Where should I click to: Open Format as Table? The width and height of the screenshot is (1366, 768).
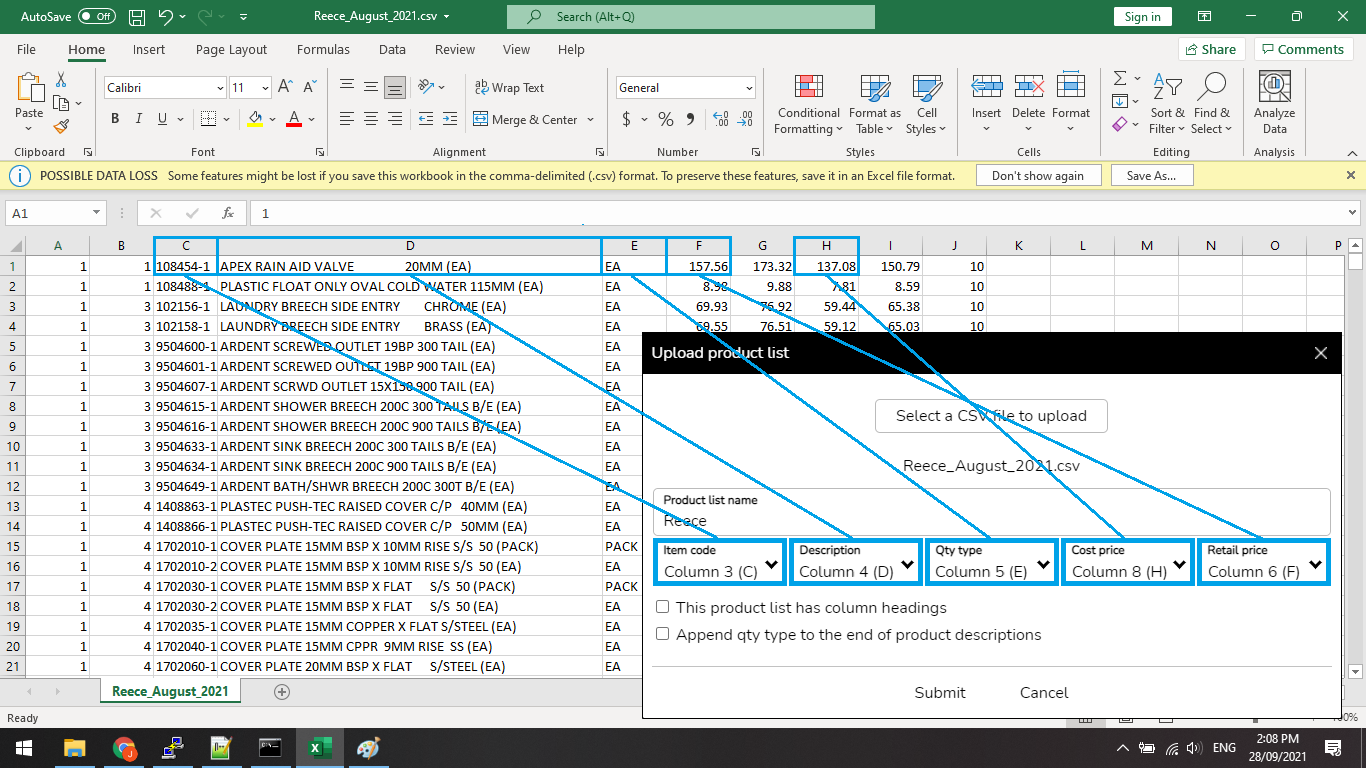click(875, 105)
